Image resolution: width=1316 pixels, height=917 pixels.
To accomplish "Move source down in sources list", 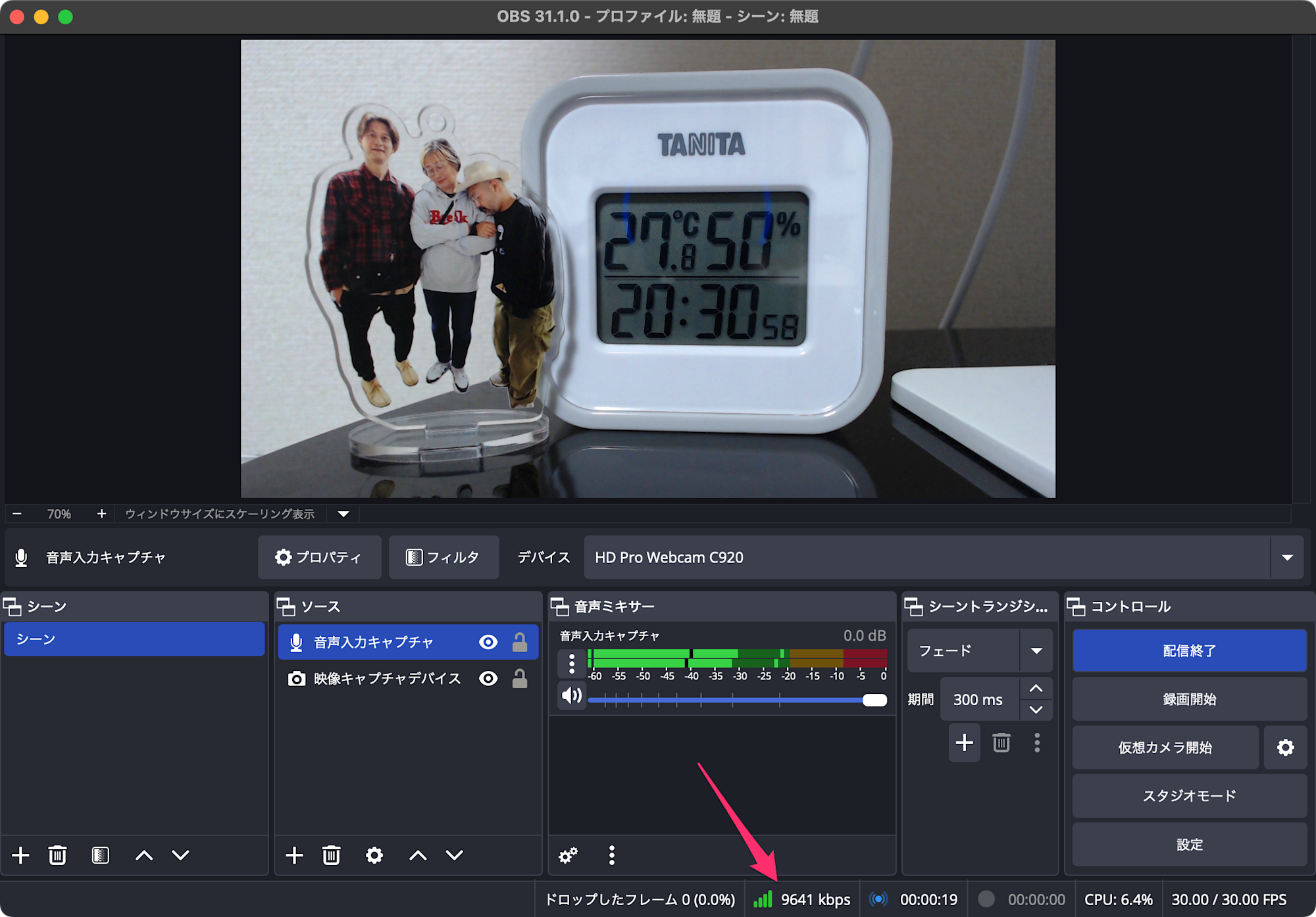I will pos(455,855).
